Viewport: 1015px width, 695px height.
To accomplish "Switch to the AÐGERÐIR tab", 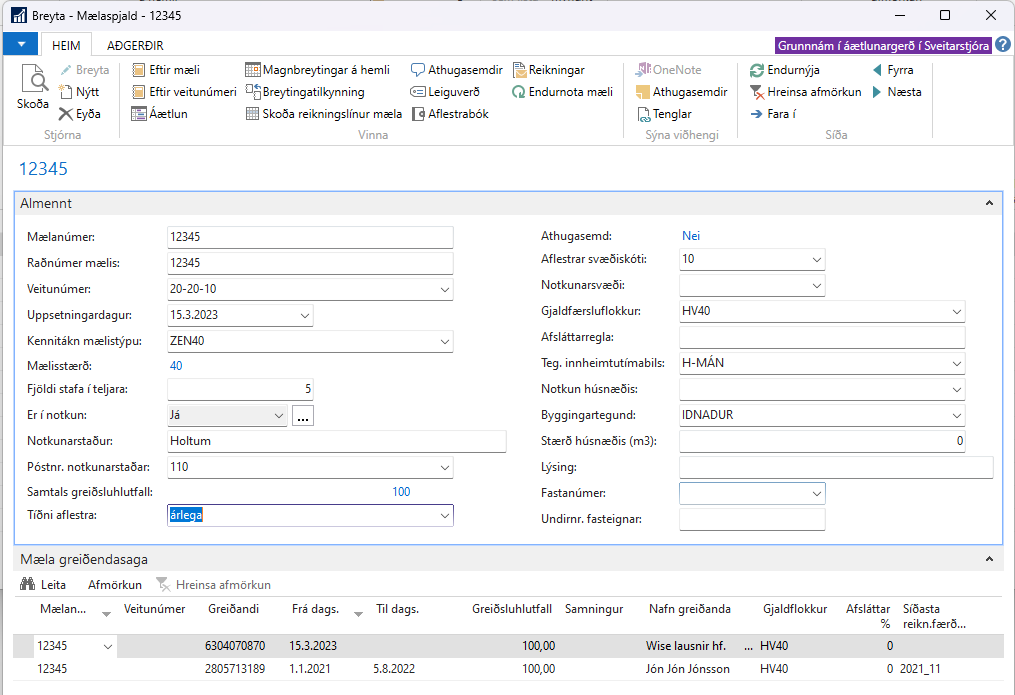I will click(135, 46).
